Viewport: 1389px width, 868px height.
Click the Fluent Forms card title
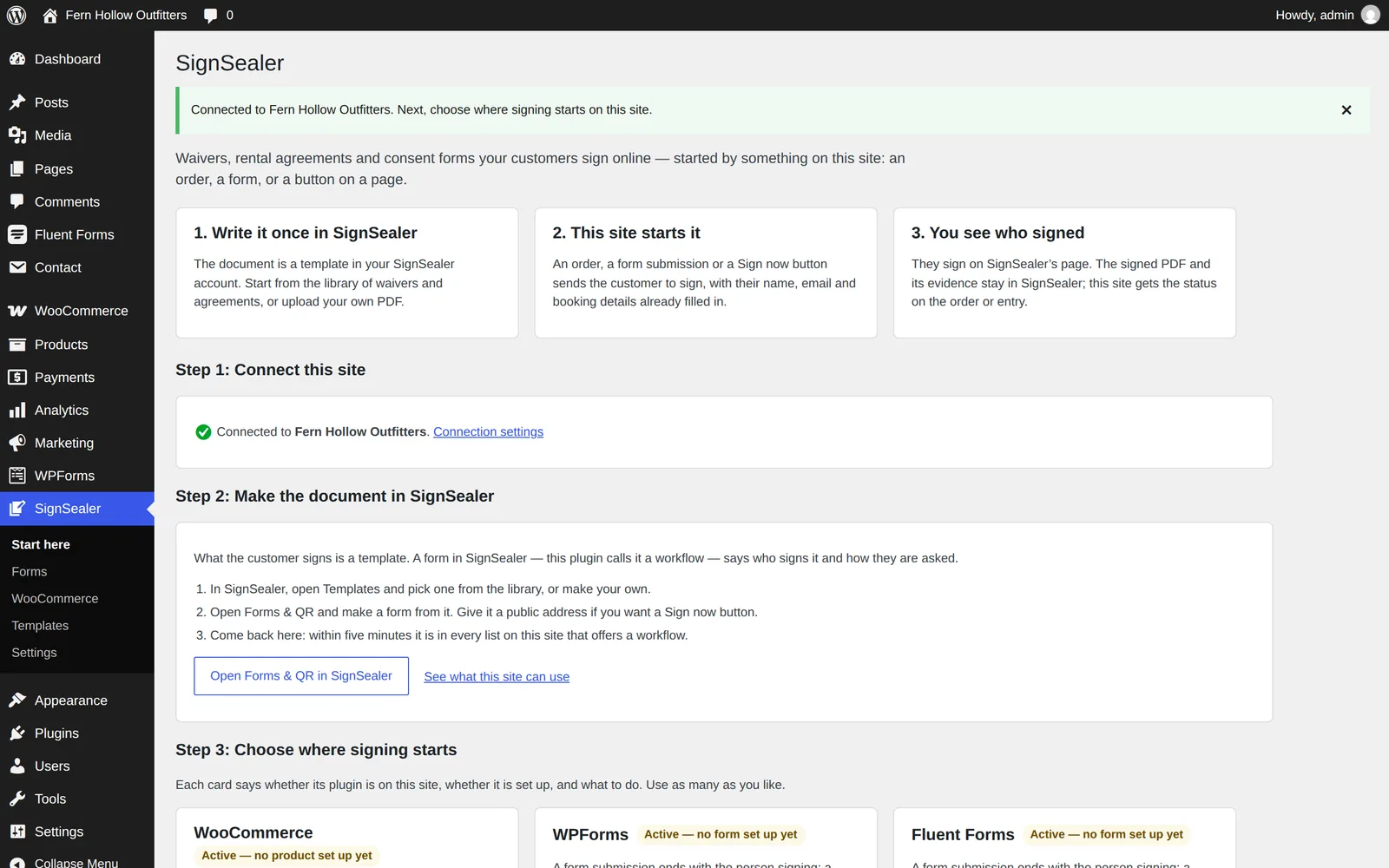pyautogui.click(x=963, y=834)
